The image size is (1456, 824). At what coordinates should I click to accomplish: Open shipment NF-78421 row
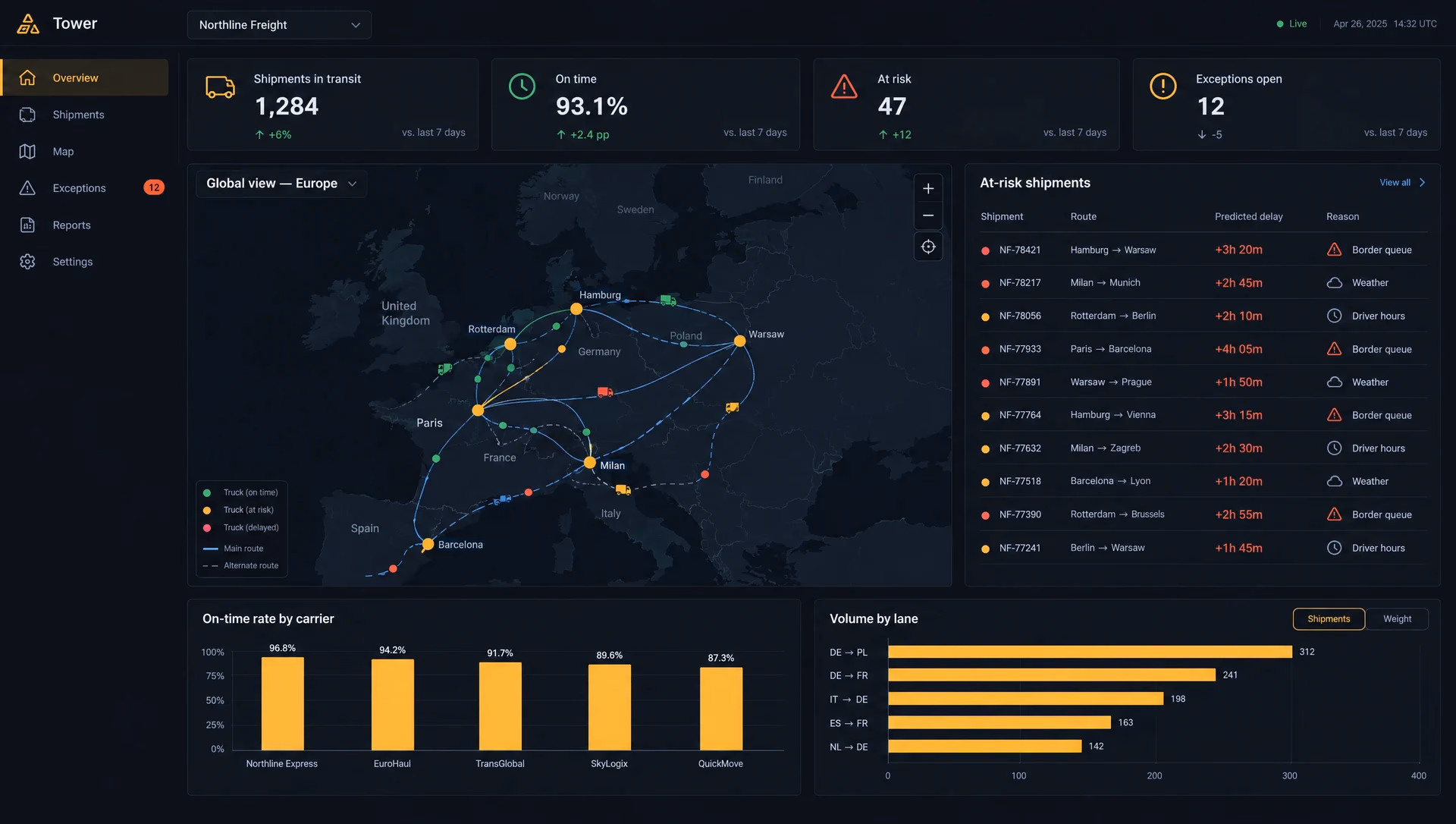point(1203,250)
